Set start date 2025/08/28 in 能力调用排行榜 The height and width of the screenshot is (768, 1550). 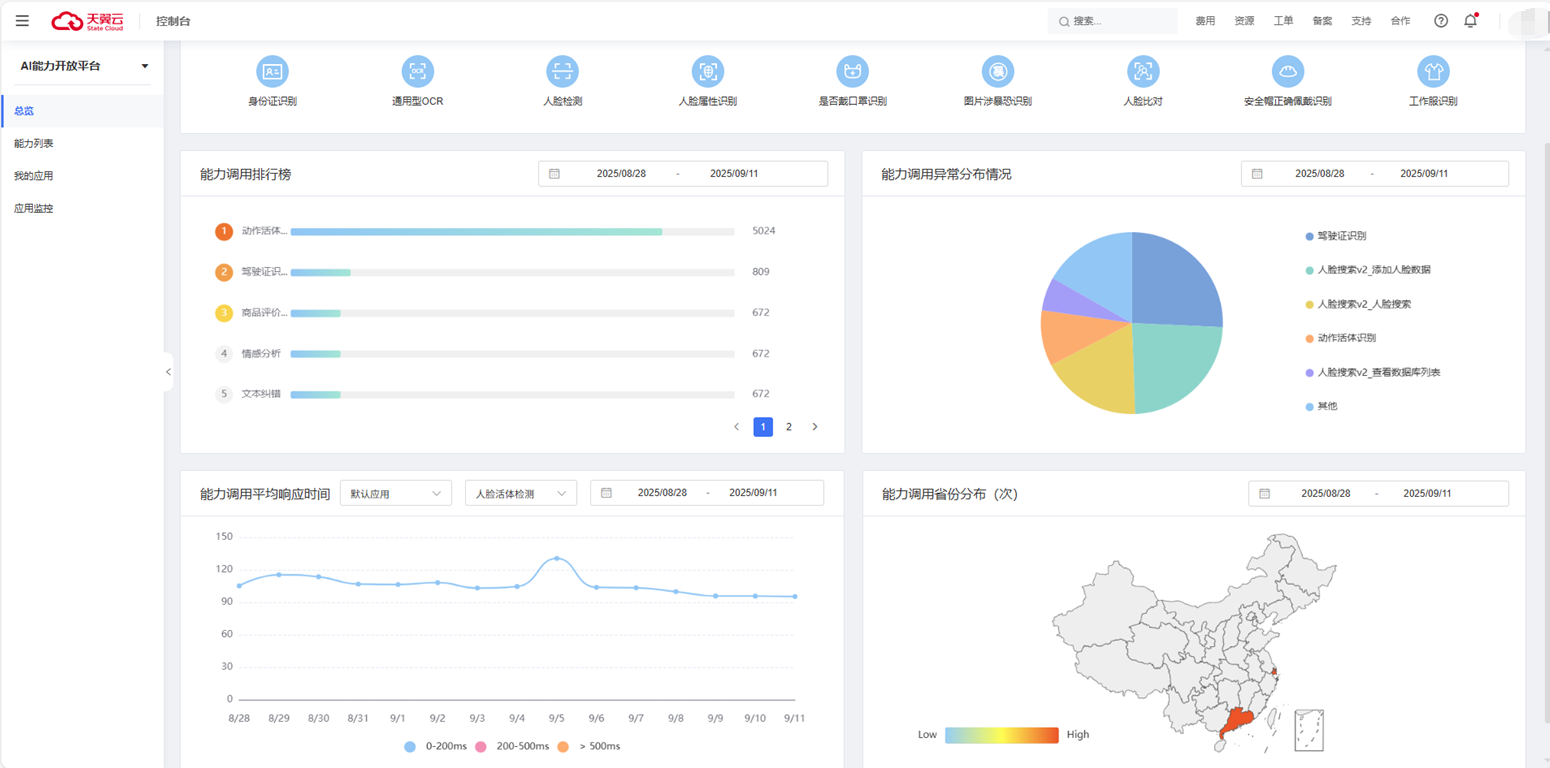click(621, 173)
